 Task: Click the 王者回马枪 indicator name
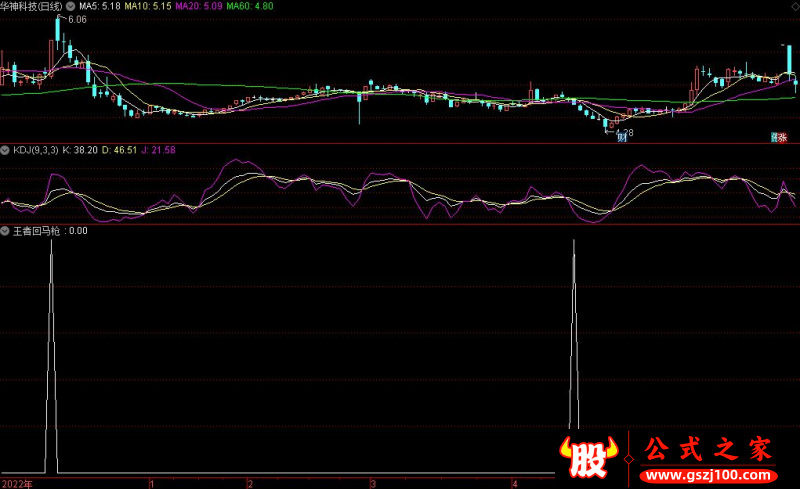coord(36,230)
